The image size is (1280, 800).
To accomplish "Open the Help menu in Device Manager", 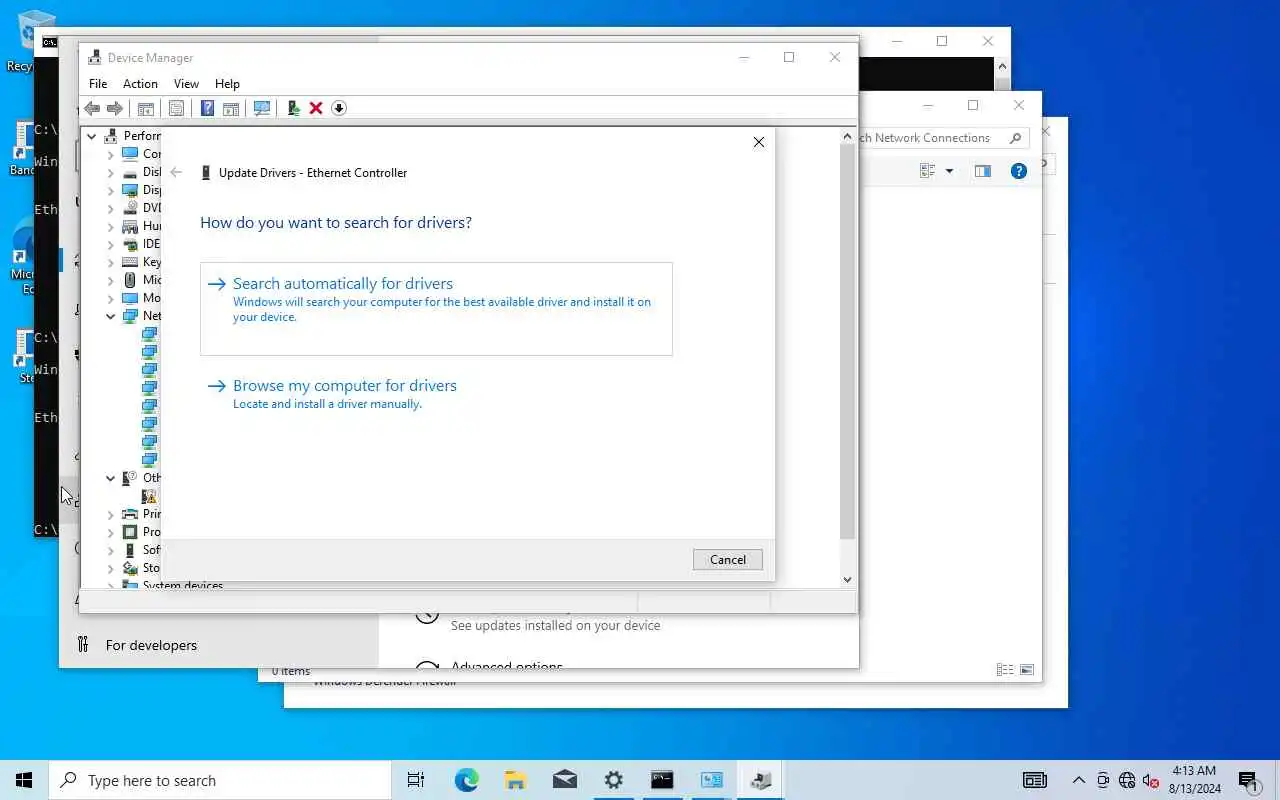I will pos(227,84).
